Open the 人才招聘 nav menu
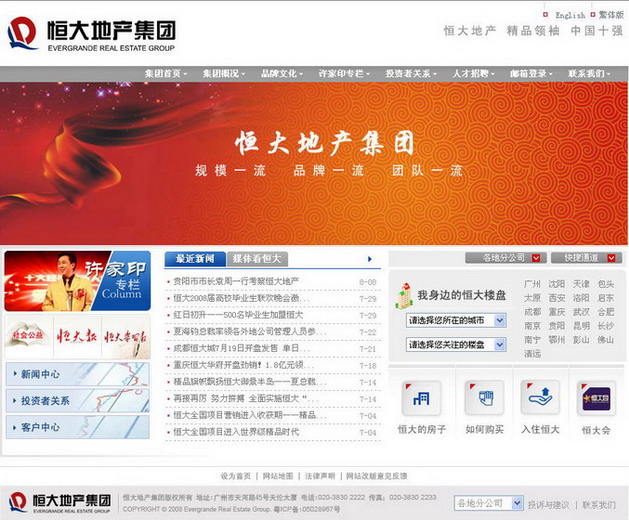629x520 pixels. 473,74
